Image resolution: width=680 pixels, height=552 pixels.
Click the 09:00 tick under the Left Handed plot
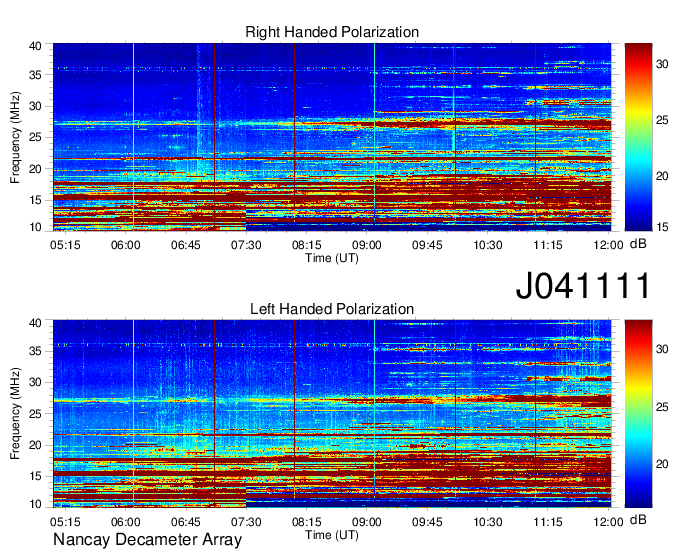coord(366,522)
